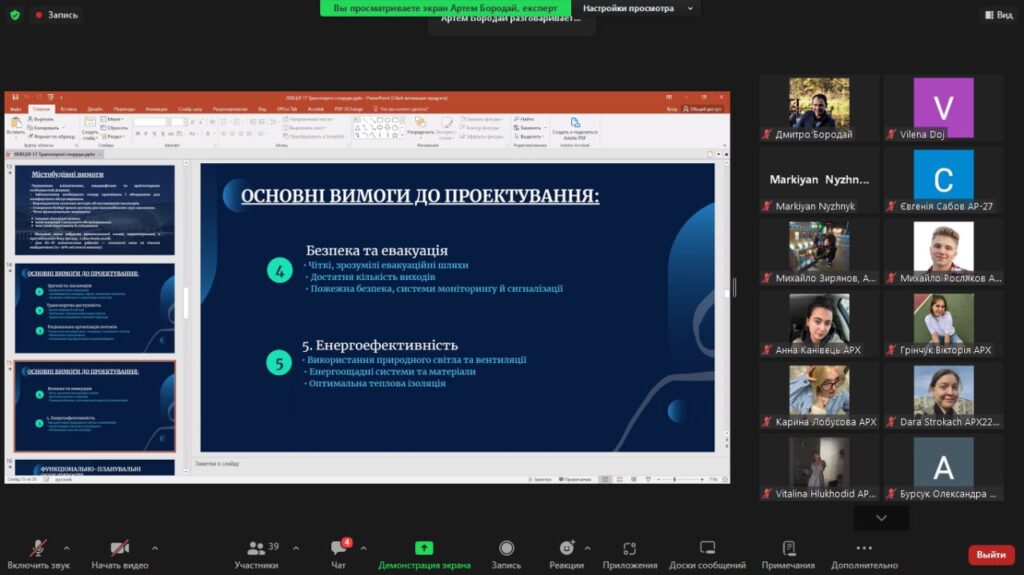Click the green encryption shield icon
This screenshot has width=1024, height=575.
pyautogui.click(x=14, y=15)
